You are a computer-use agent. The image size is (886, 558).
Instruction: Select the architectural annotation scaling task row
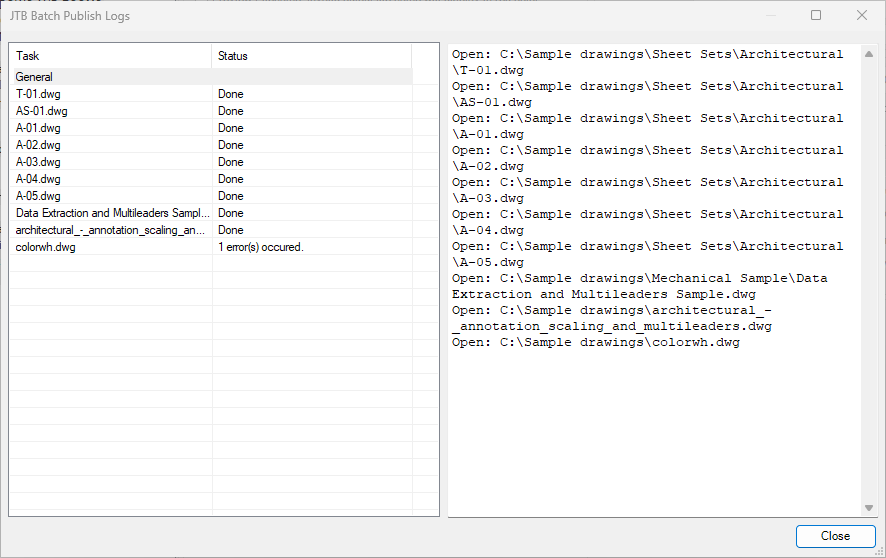(110, 230)
